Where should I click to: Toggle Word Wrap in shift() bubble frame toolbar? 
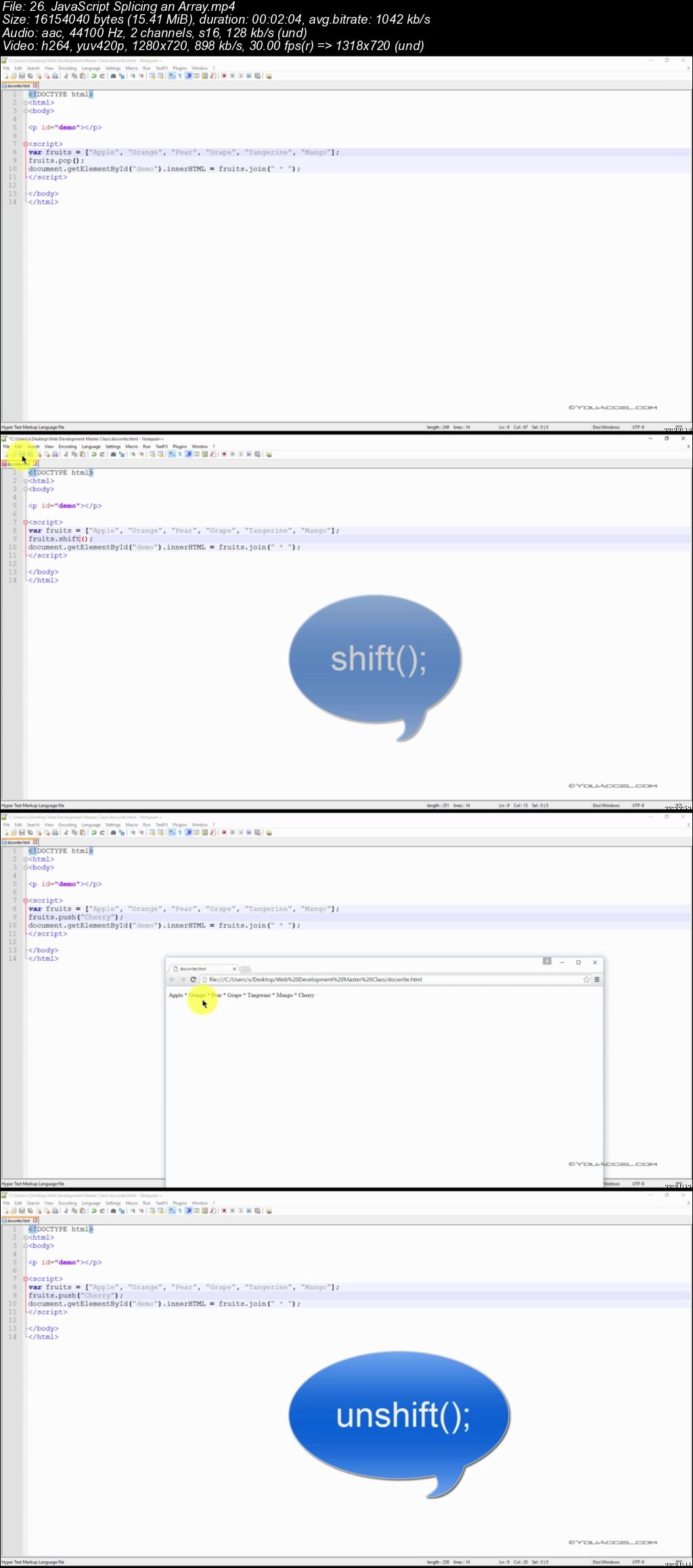click(x=171, y=454)
